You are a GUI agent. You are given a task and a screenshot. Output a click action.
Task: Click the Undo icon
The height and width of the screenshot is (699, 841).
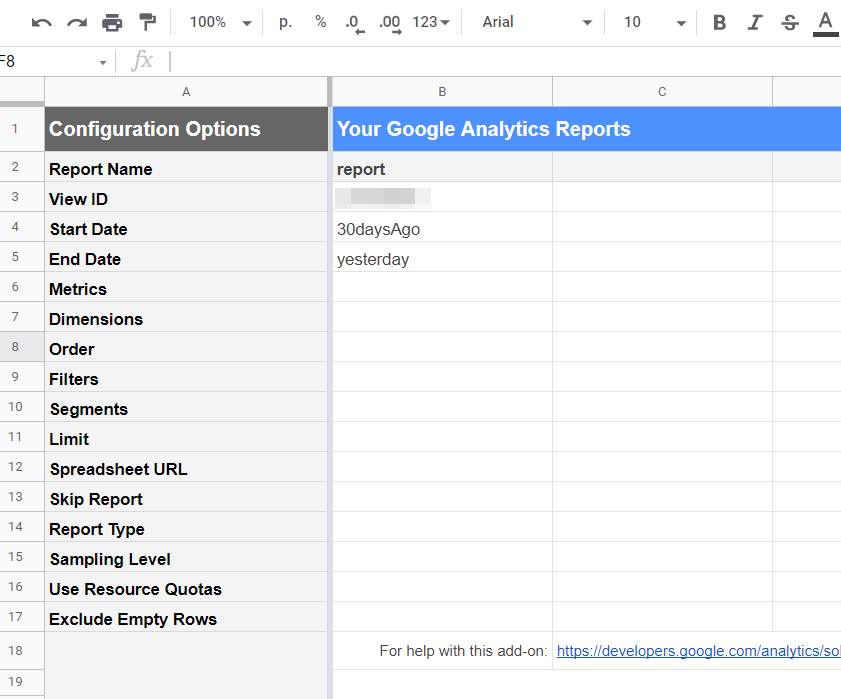42,23
